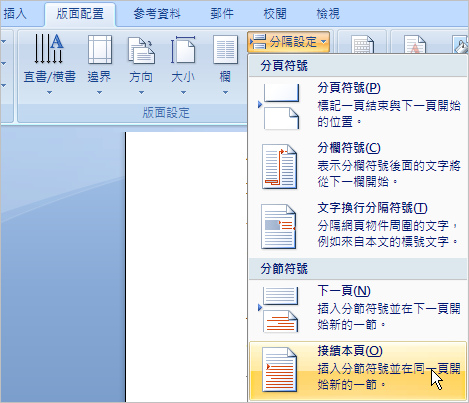469x403 pixels.
Task: Select the 文字換行分隔符號(T) icon
Action: pyautogui.click(x=279, y=226)
